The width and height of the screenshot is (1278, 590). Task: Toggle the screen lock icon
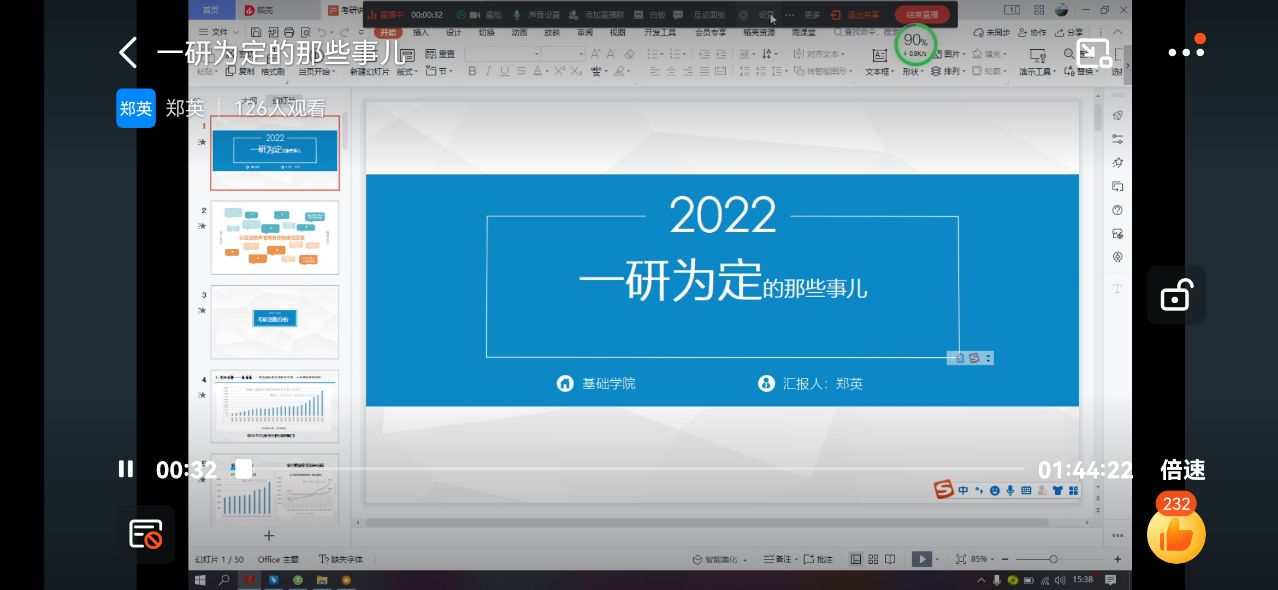click(1175, 295)
